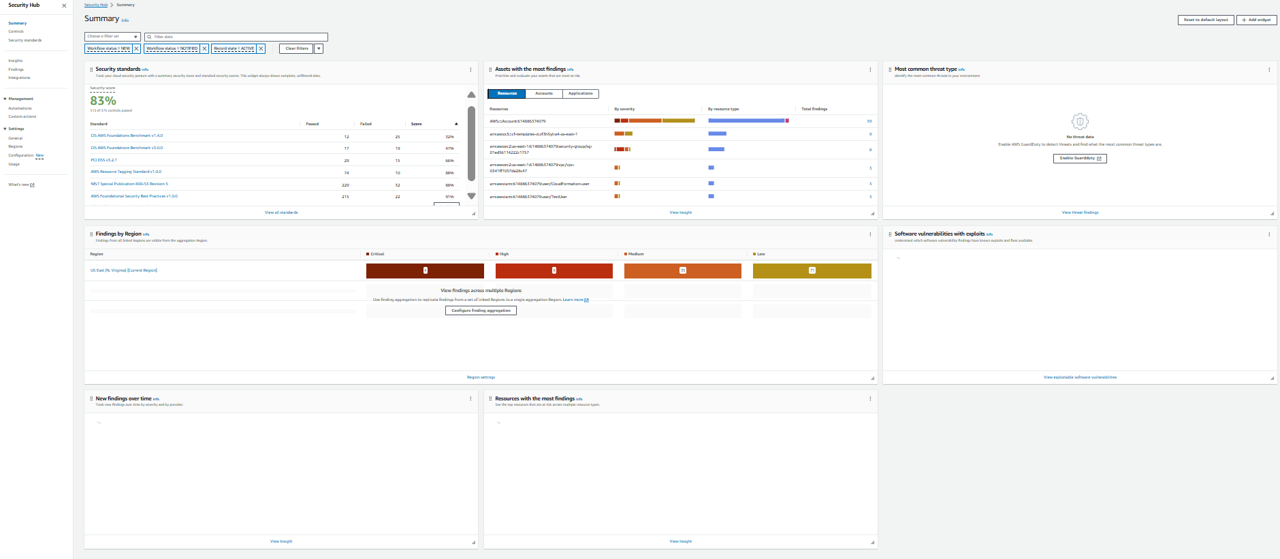Click the search icon in filter box

point(150,37)
